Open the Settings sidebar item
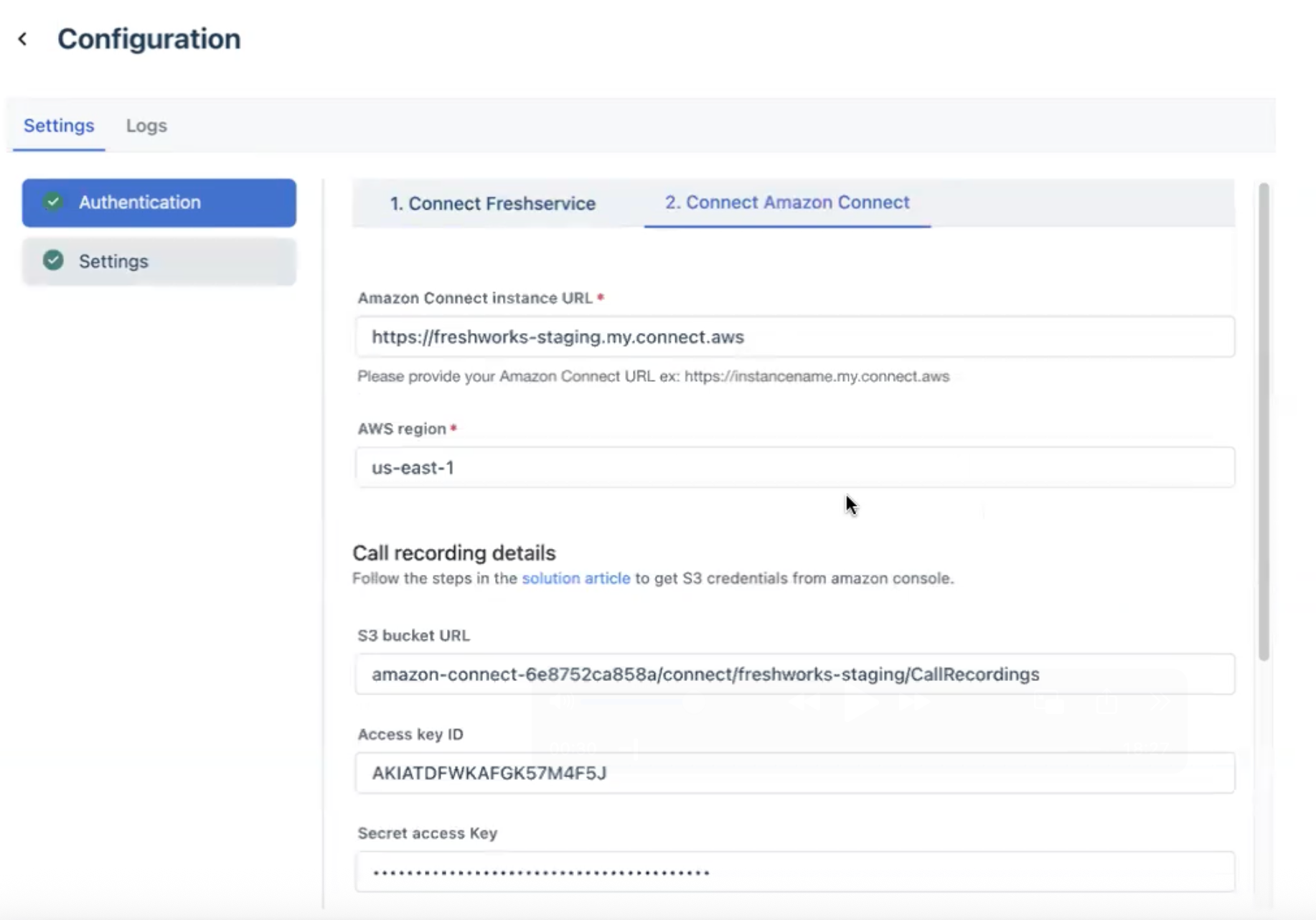 tap(159, 261)
